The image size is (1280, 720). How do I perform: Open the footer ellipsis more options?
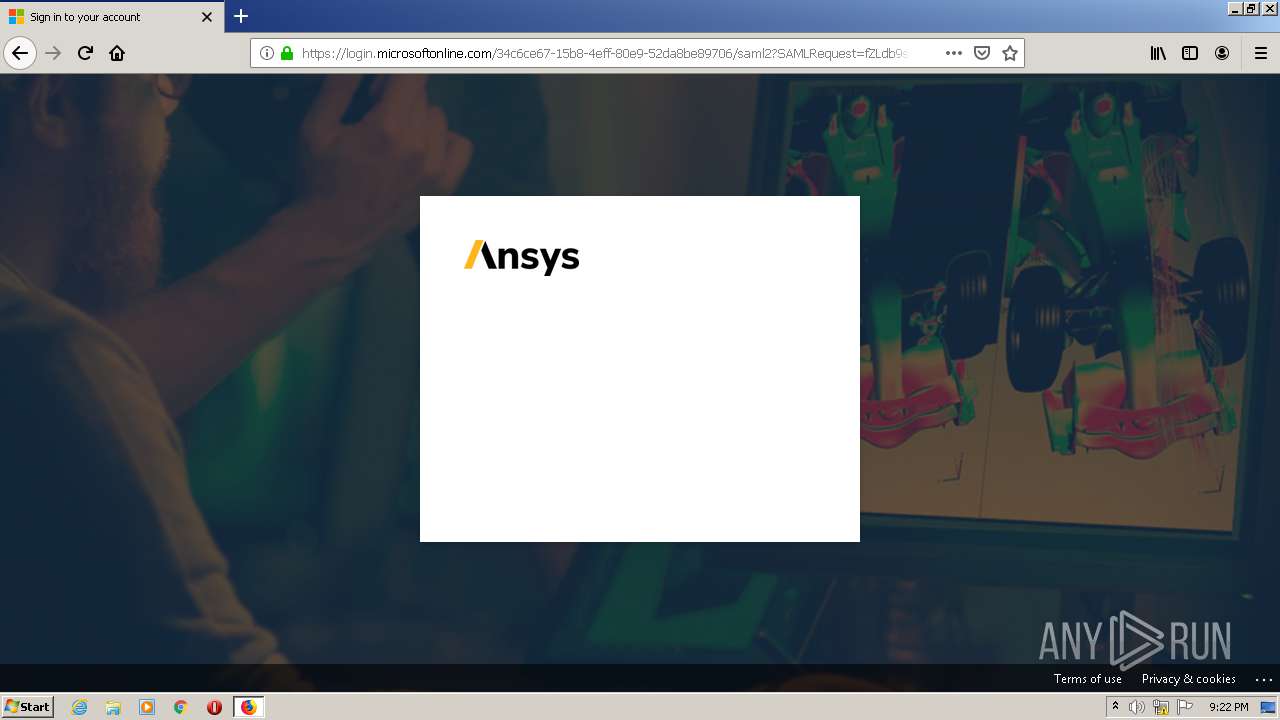pyautogui.click(x=1262, y=679)
